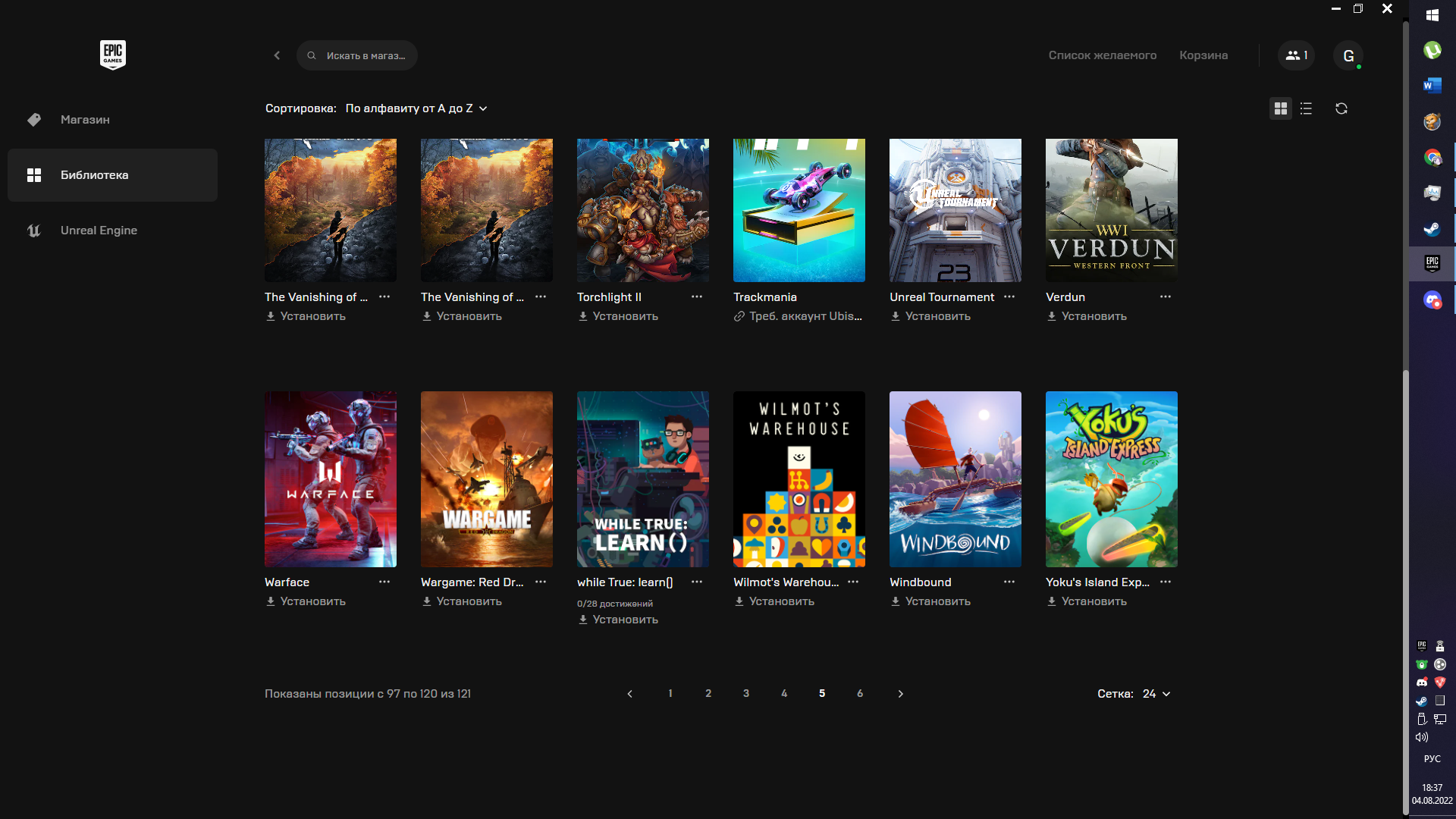The image size is (1456, 819).
Task: Open the G profile avatar menu
Action: [x=1348, y=55]
